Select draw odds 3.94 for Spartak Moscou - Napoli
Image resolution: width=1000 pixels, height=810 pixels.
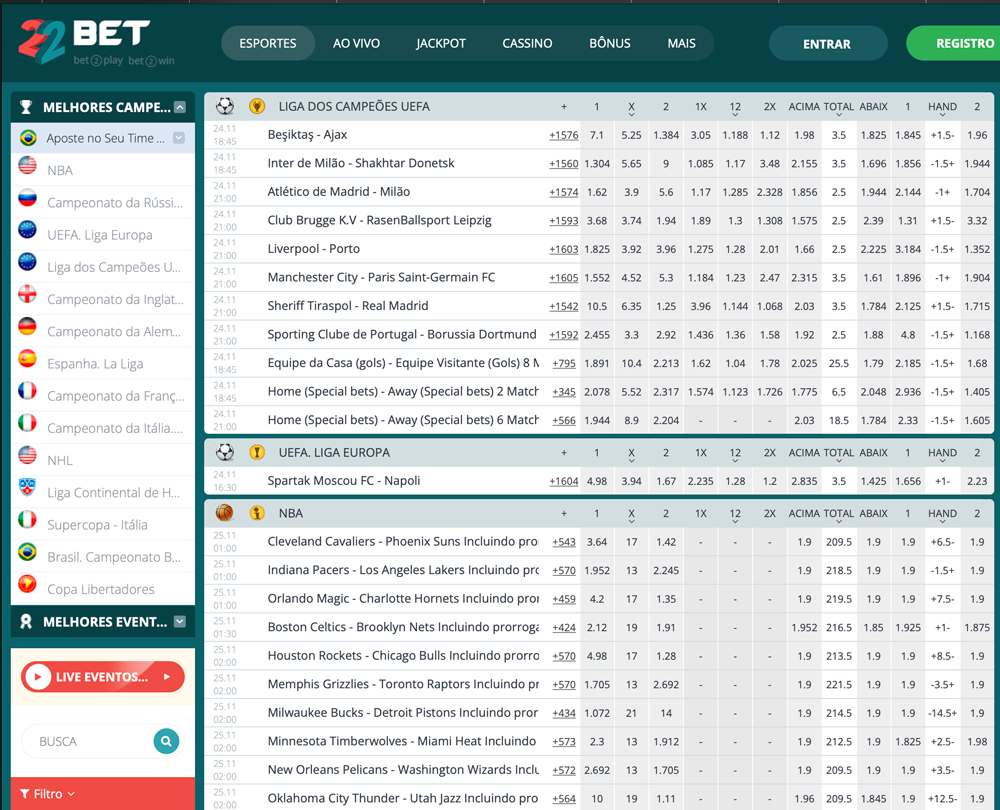(x=631, y=482)
